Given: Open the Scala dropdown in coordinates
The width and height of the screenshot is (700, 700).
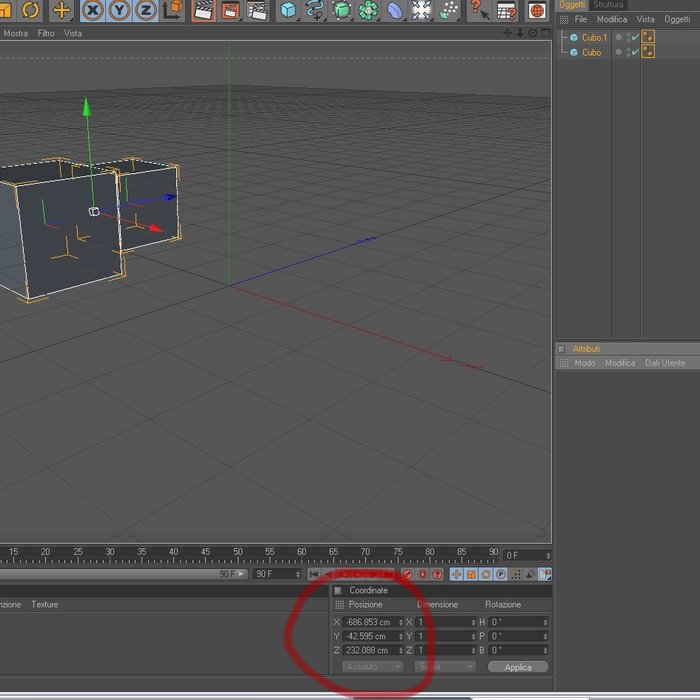Looking at the screenshot, I should click(x=445, y=667).
